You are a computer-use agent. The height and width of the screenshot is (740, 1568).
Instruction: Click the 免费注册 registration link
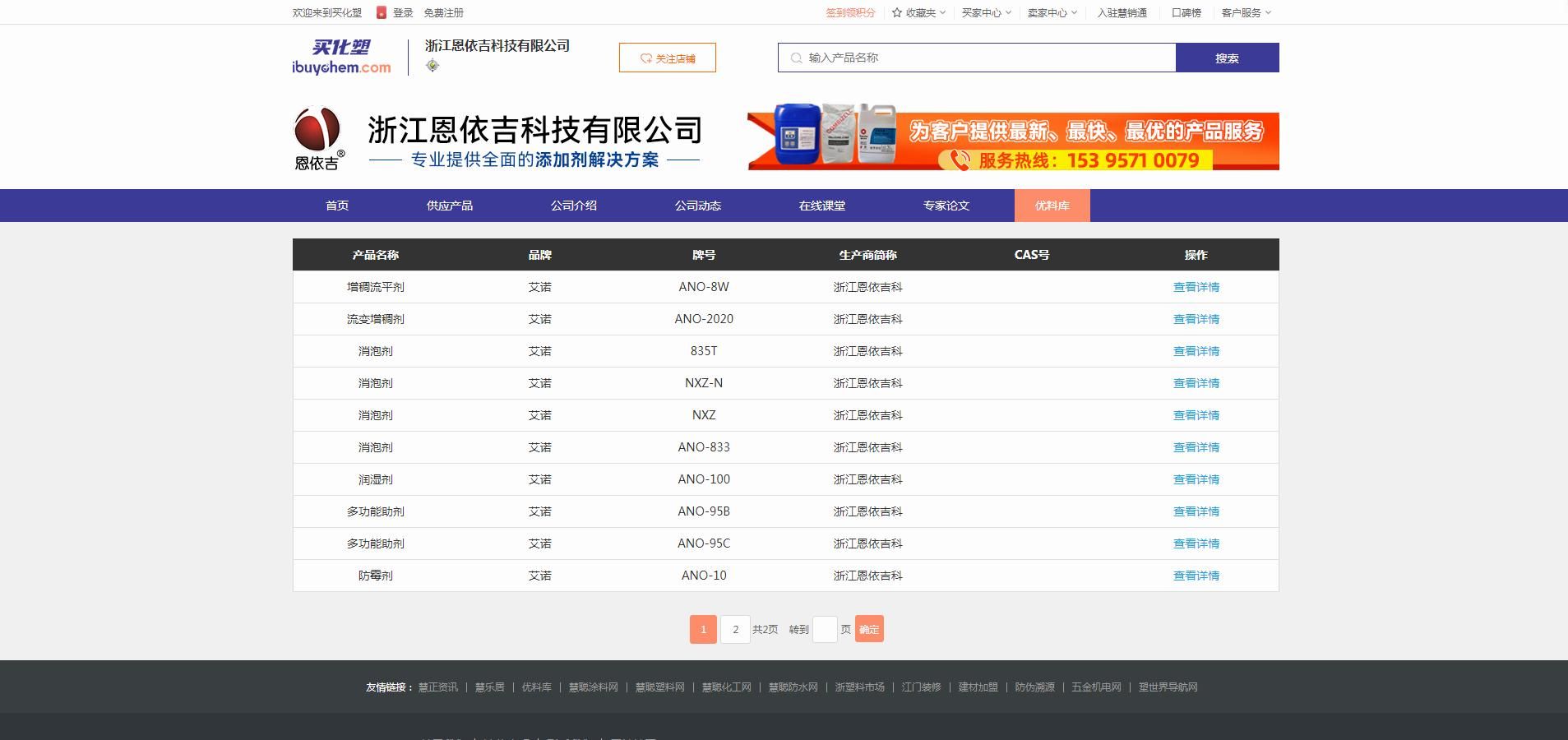(x=442, y=12)
